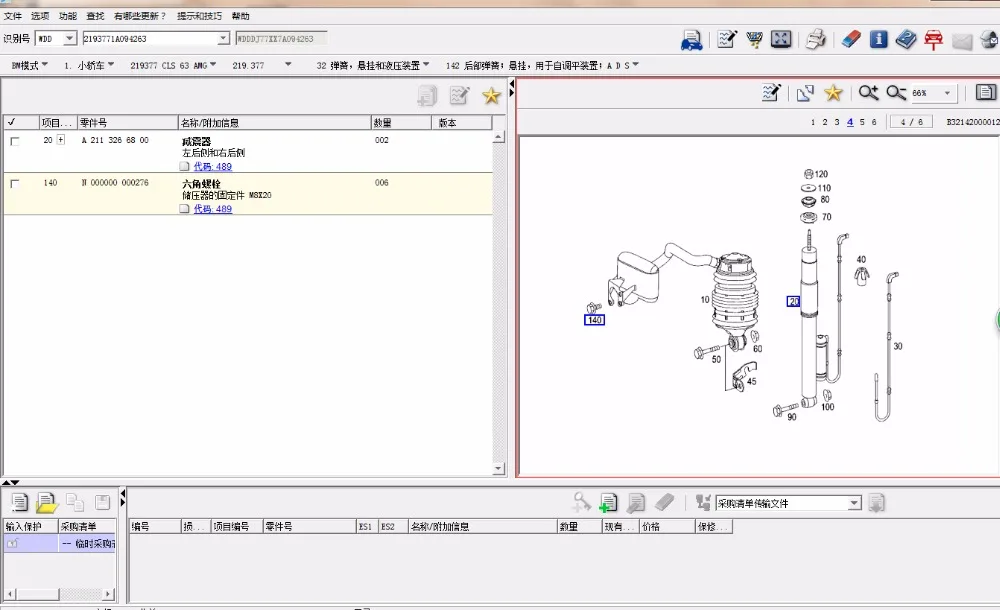Open the vehicle data card icon
Viewport: 1000px width, 610px height.
(691, 40)
